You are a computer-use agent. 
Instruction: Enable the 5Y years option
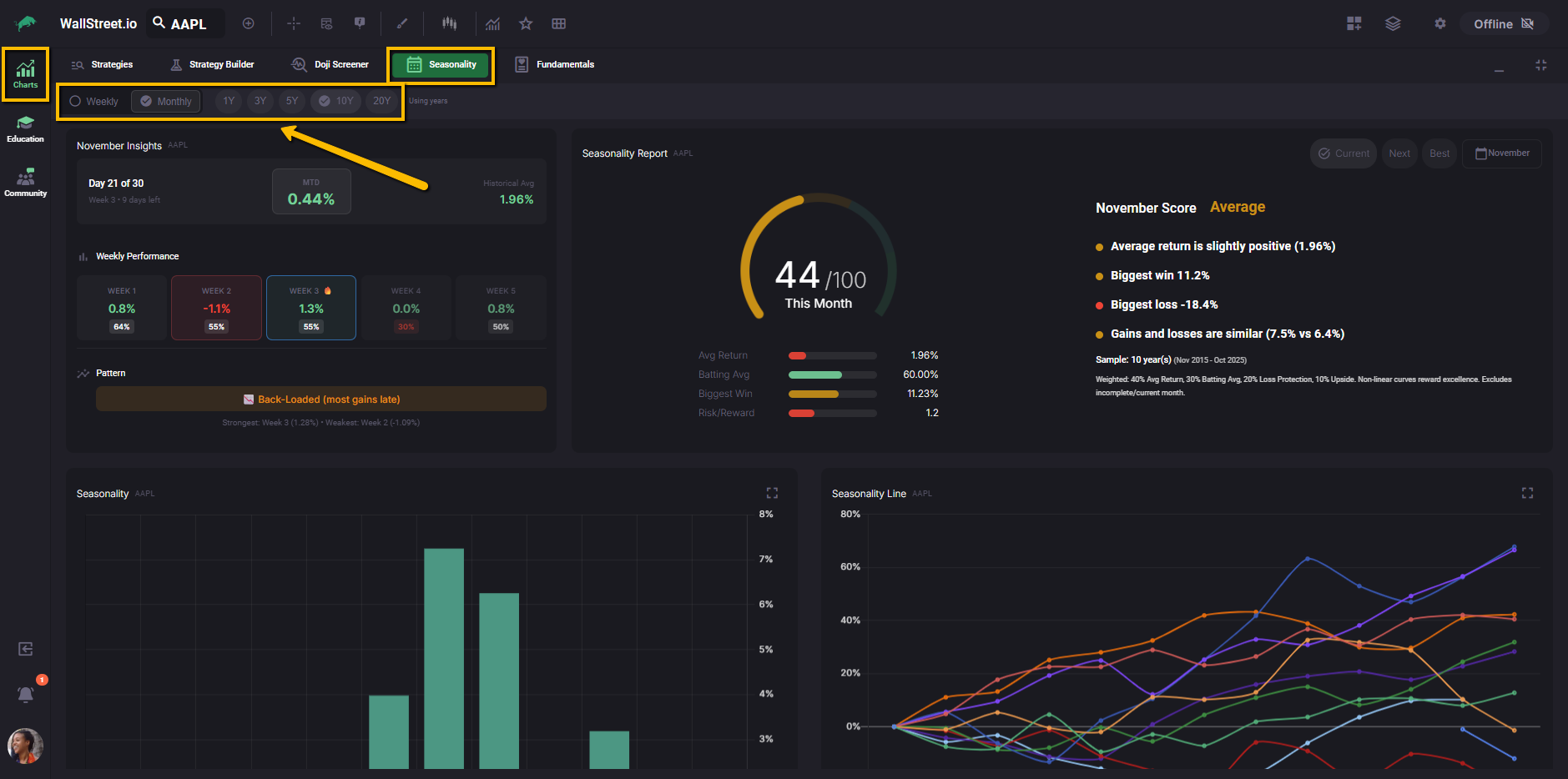[291, 101]
